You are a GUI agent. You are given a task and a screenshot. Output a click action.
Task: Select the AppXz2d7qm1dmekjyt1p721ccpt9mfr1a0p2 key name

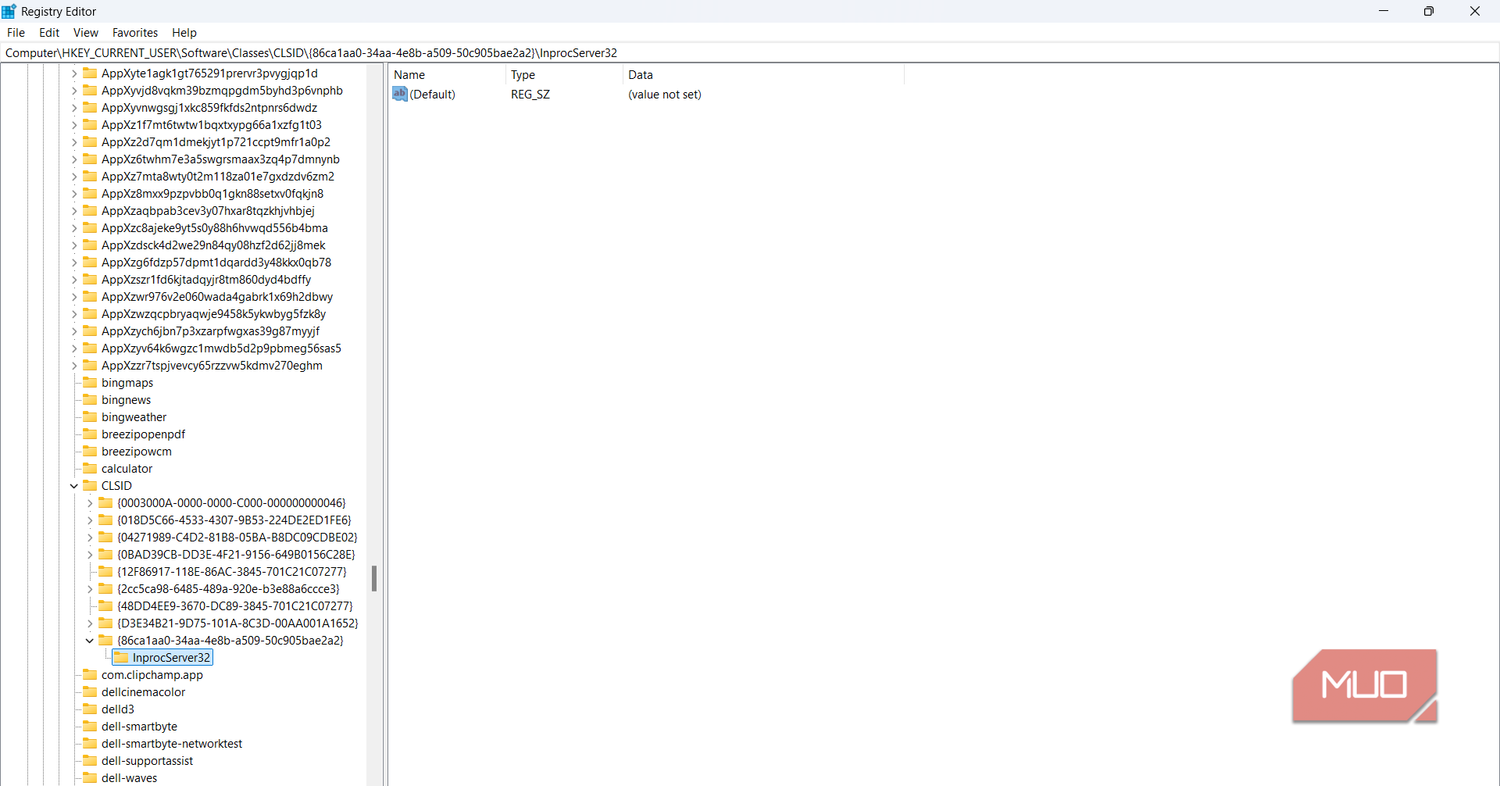[216, 142]
